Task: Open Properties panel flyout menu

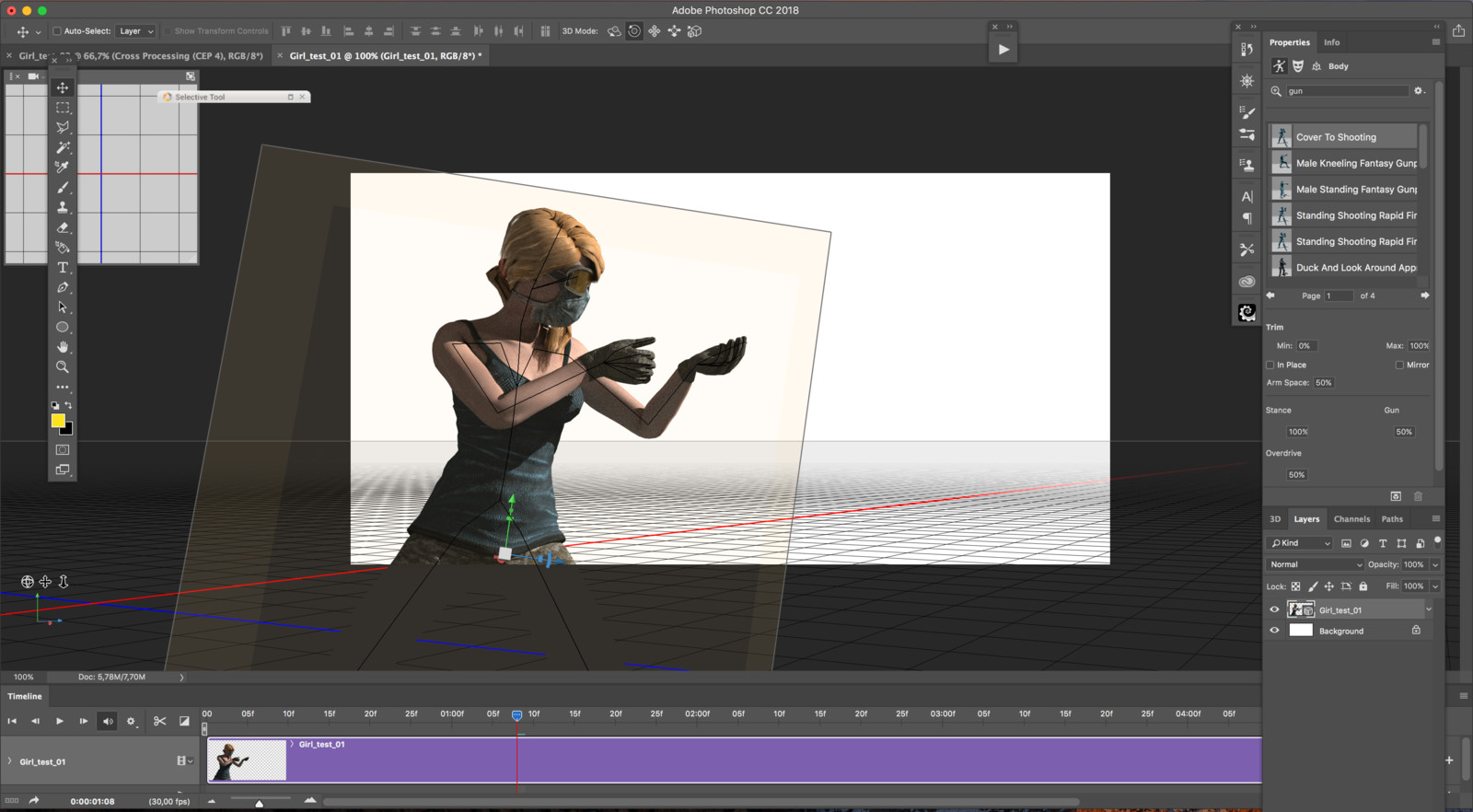Action: point(1435,42)
